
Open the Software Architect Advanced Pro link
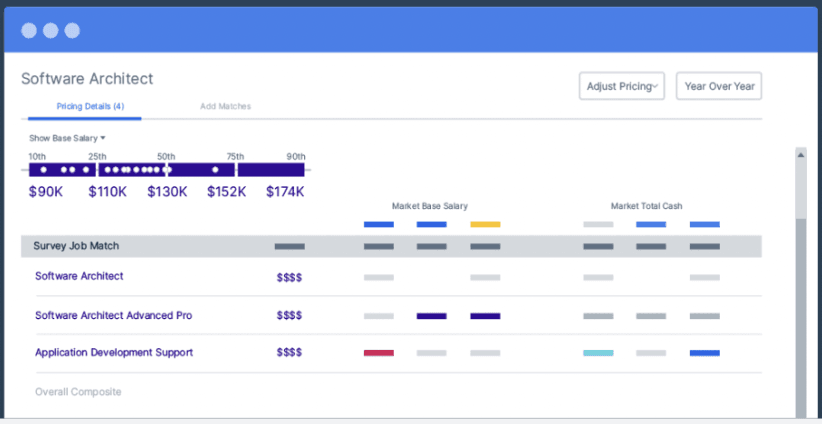[113, 315]
